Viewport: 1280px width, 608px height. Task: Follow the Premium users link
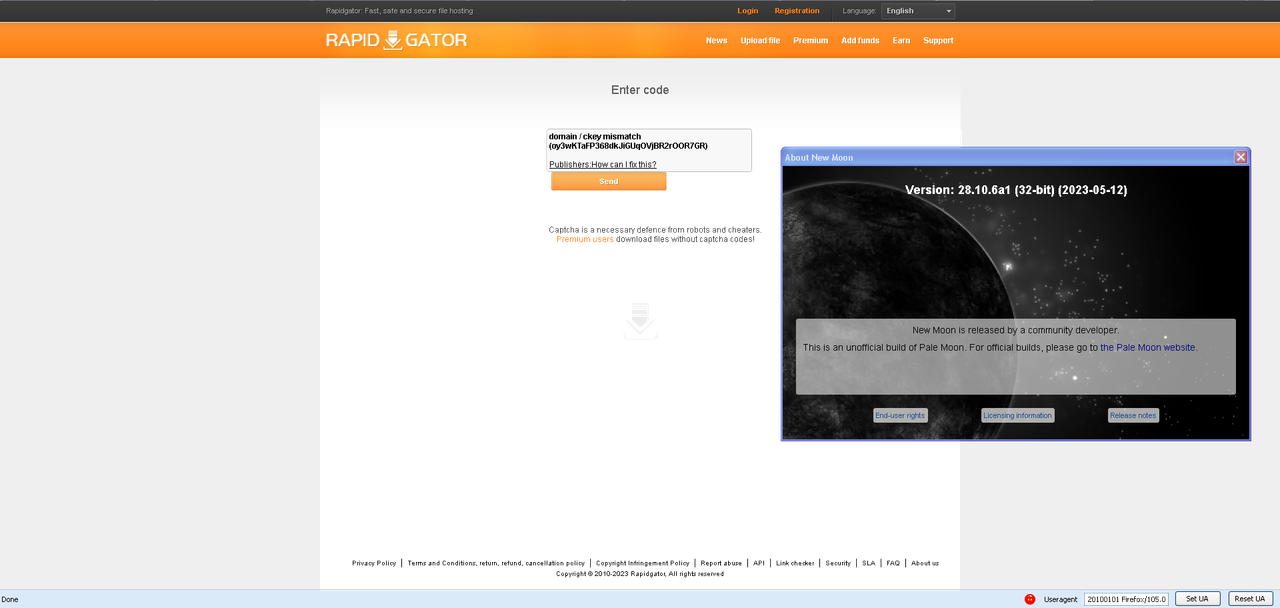[x=585, y=239]
